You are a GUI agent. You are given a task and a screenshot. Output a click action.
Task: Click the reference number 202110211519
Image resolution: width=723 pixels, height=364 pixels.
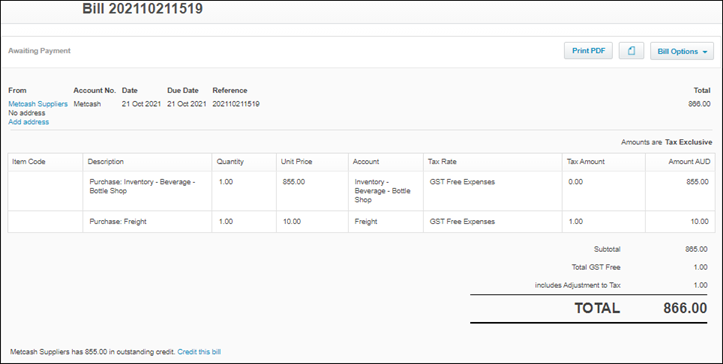click(x=236, y=104)
